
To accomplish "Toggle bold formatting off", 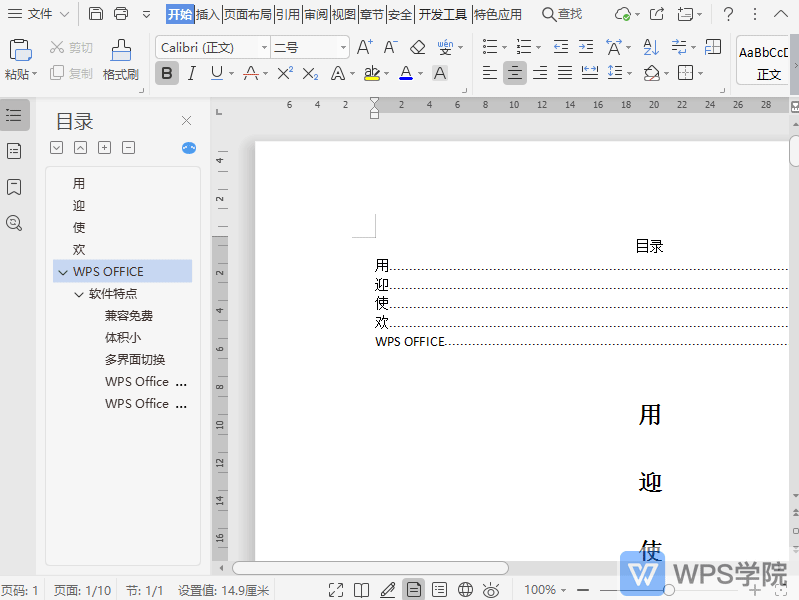I will pos(167,73).
